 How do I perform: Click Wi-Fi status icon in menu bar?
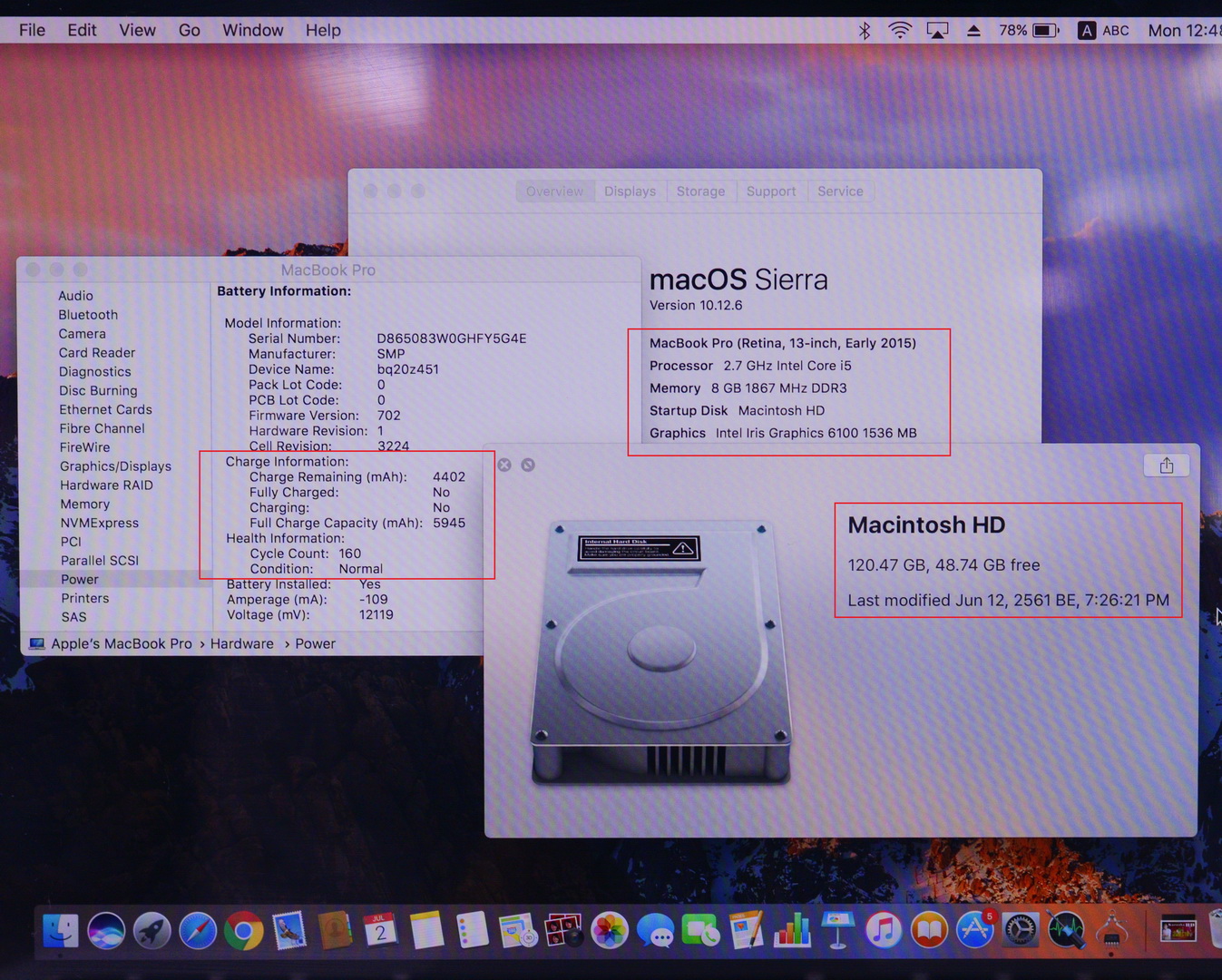pyautogui.click(x=900, y=31)
